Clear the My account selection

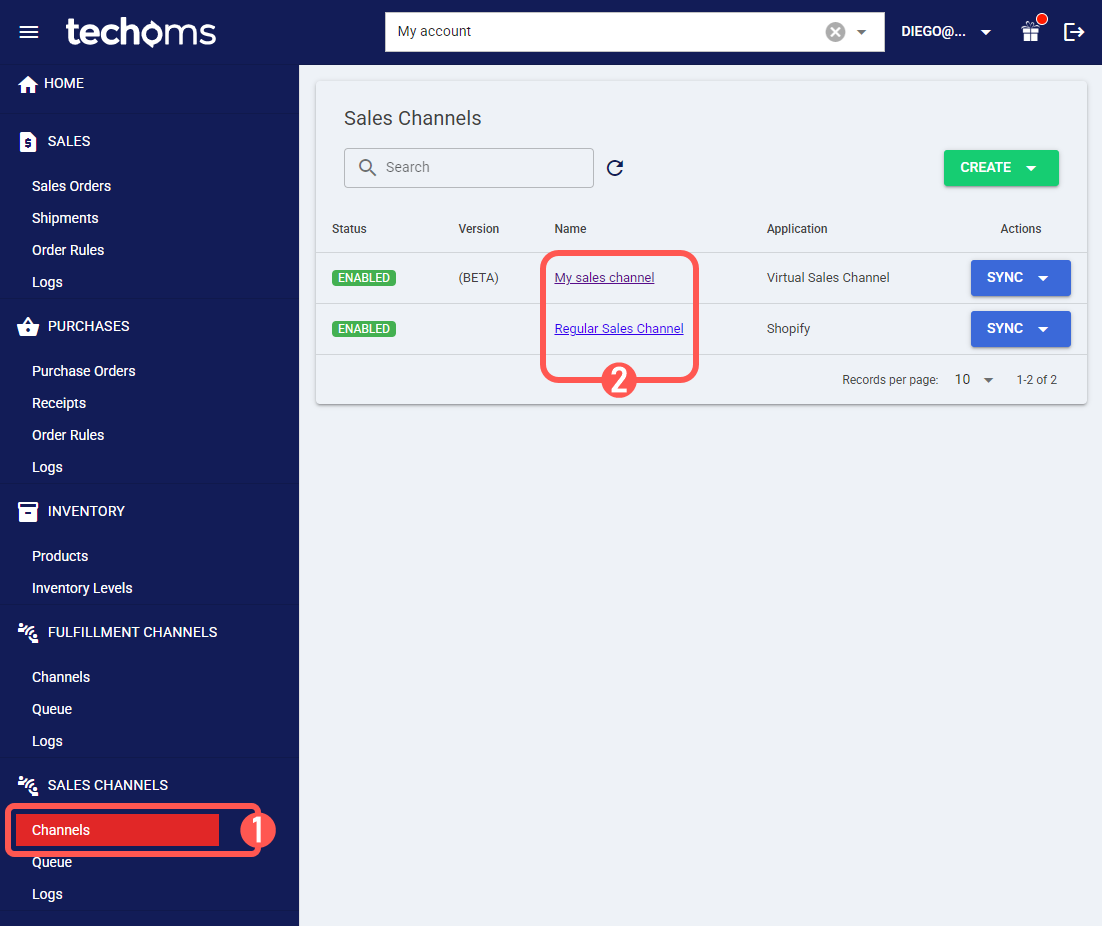tap(835, 32)
